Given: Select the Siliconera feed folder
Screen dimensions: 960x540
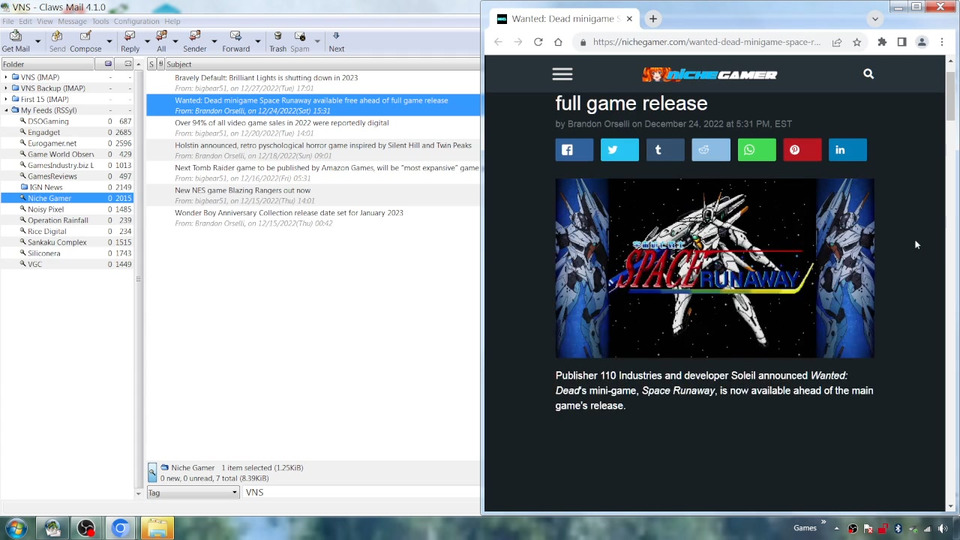Looking at the screenshot, I should pyautogui.click(x=44, y=253).
